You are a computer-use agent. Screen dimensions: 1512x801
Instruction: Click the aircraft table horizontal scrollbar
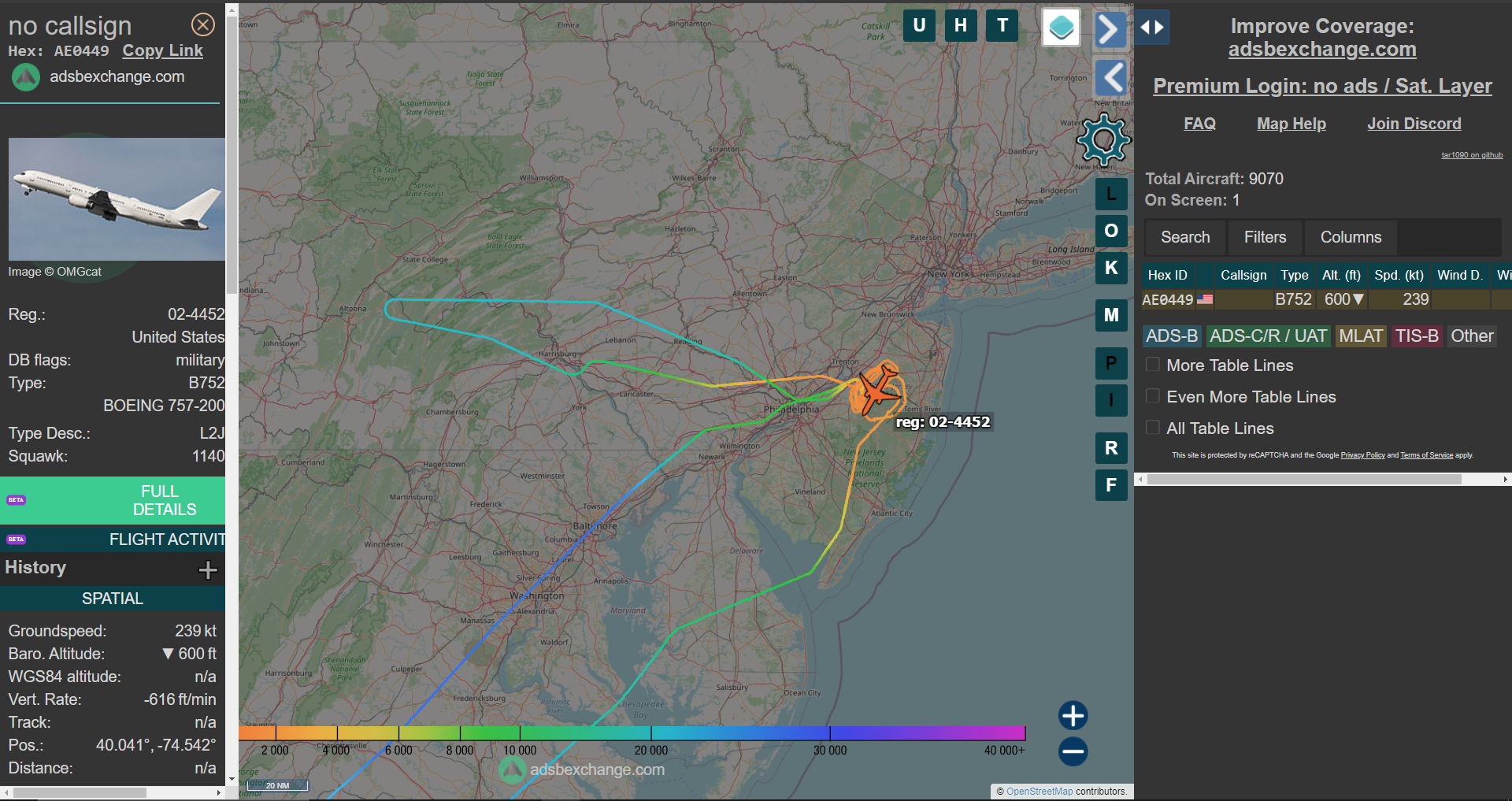pyautogui.click(x=1303, y=479)
